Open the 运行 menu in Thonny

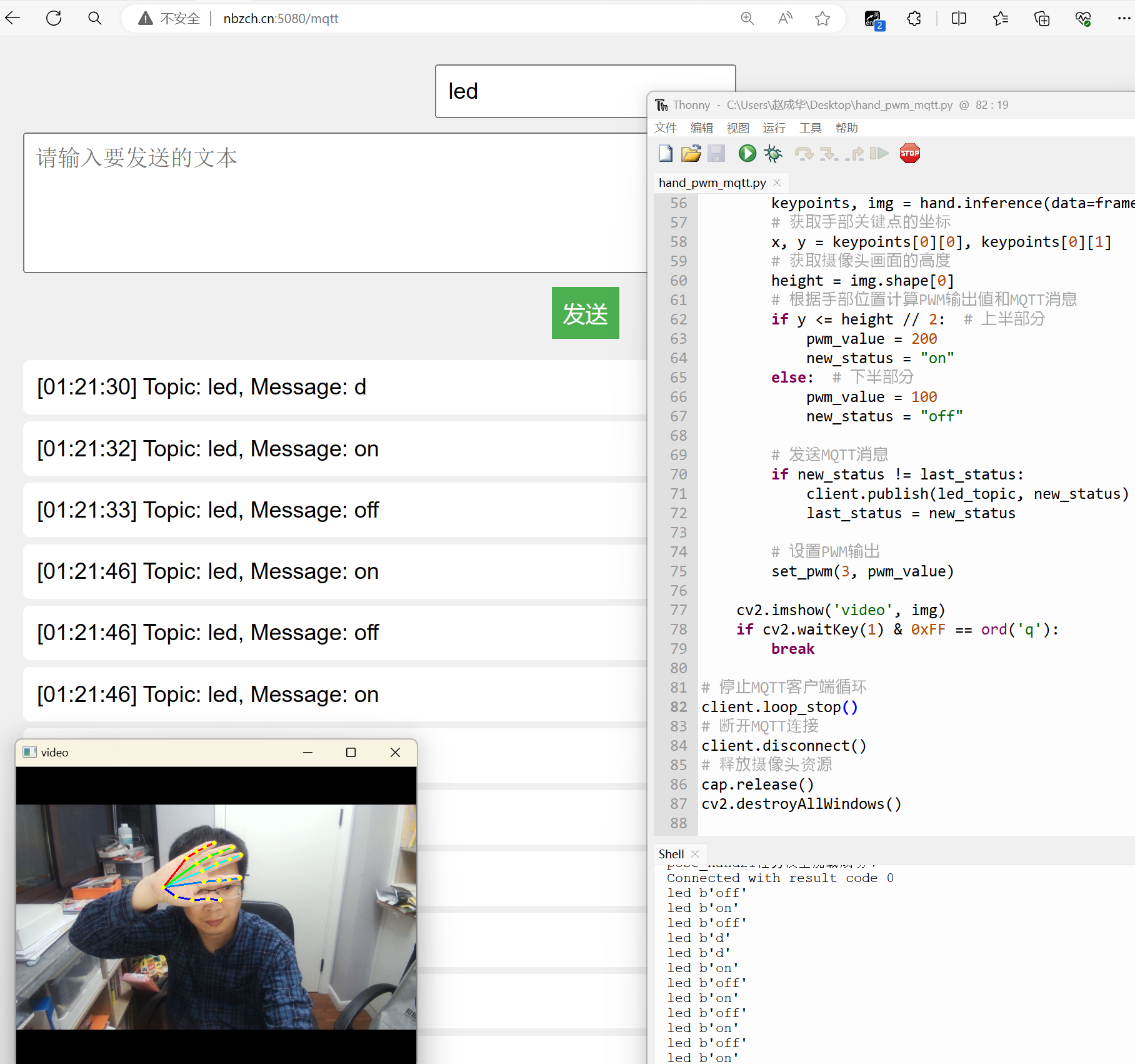point(774,128)
